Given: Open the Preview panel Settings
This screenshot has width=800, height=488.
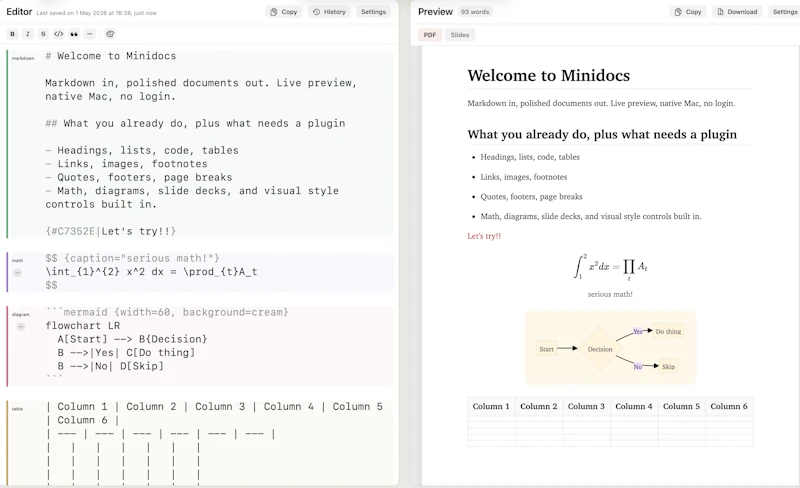Looking at the screenshot, I should pyautogui.click(x=784, y=12).
